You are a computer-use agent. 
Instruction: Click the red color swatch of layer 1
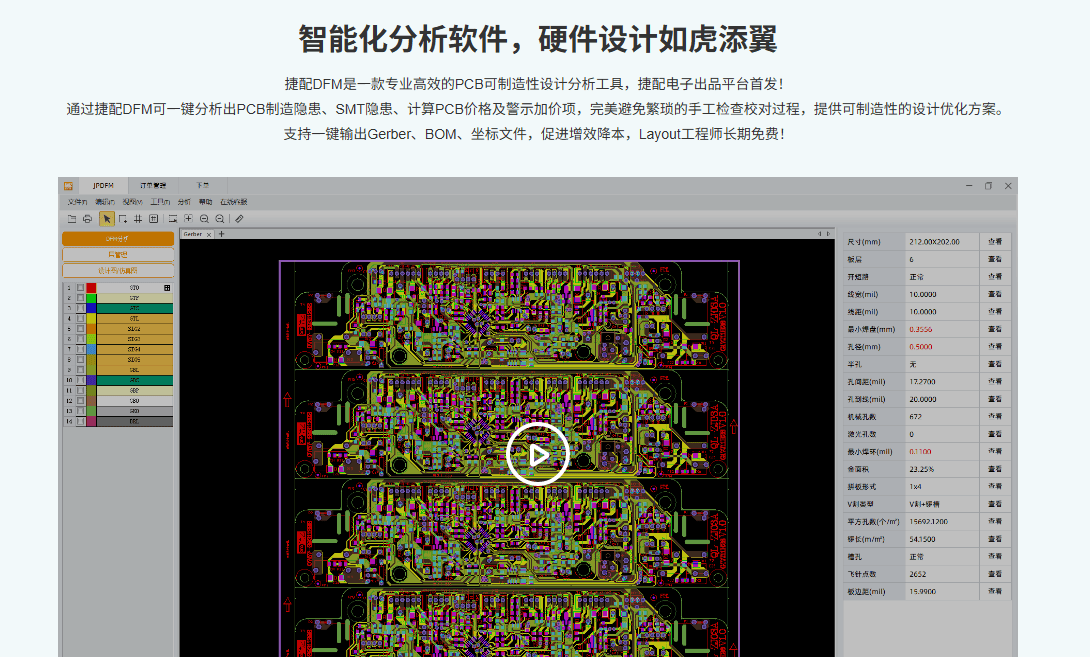[x=91, y=288]
